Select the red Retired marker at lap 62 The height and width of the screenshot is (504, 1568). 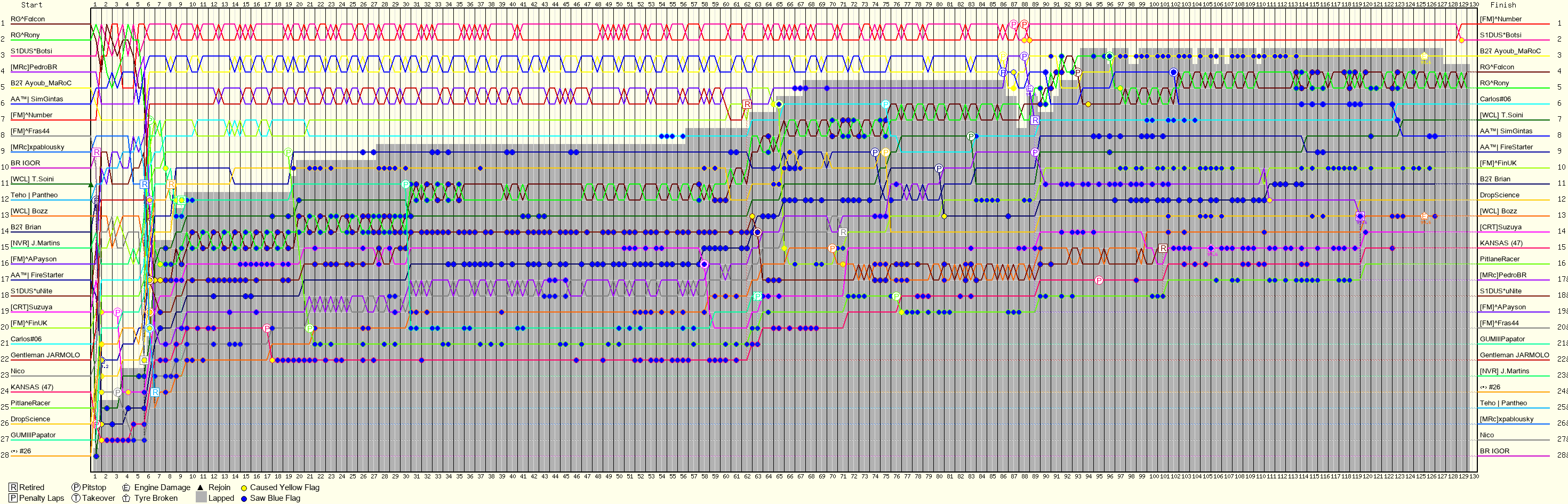[x=748, y=105]
